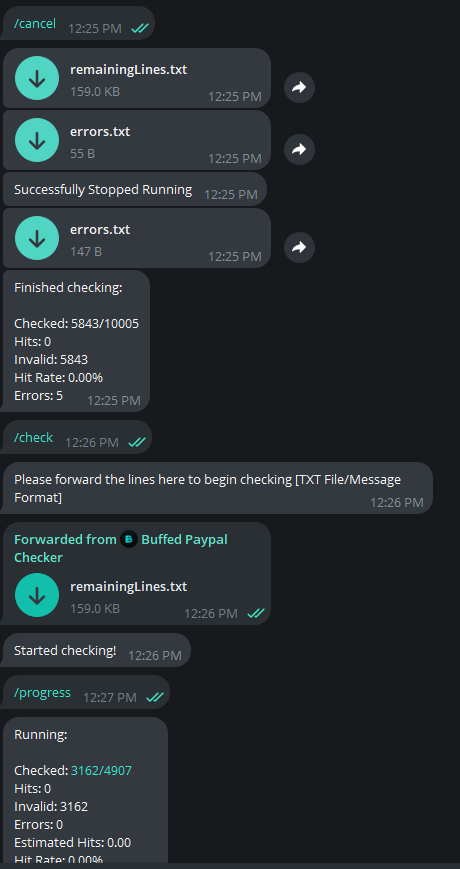Download the first remainingLines.txt file
The width and height of the screenshot is (460, 869).
coord(37,78)
